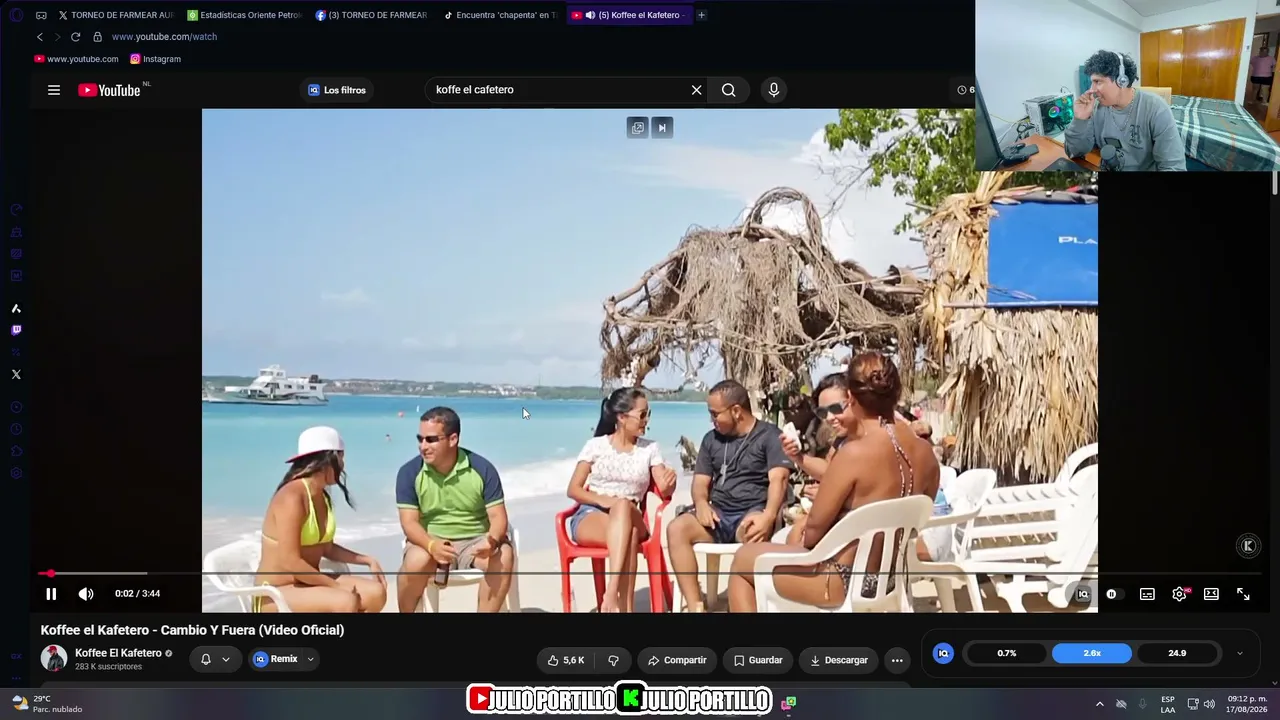Image resolution: width=1280 pixels, height=720 pixels.
Task: Expand the vidIQ stats panel chevron
Action: (1240, 653)
